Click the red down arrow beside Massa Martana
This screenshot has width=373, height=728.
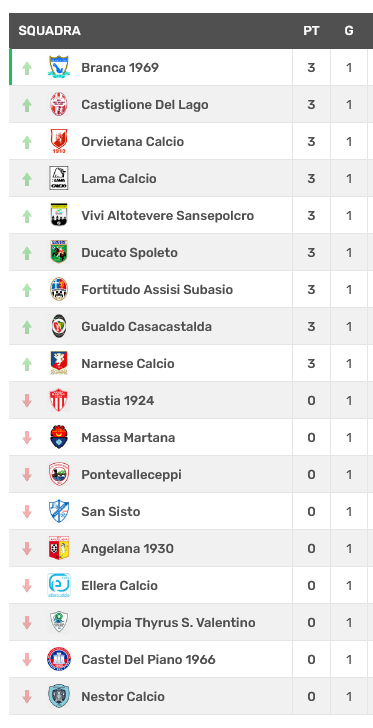[x=27, y=437]
